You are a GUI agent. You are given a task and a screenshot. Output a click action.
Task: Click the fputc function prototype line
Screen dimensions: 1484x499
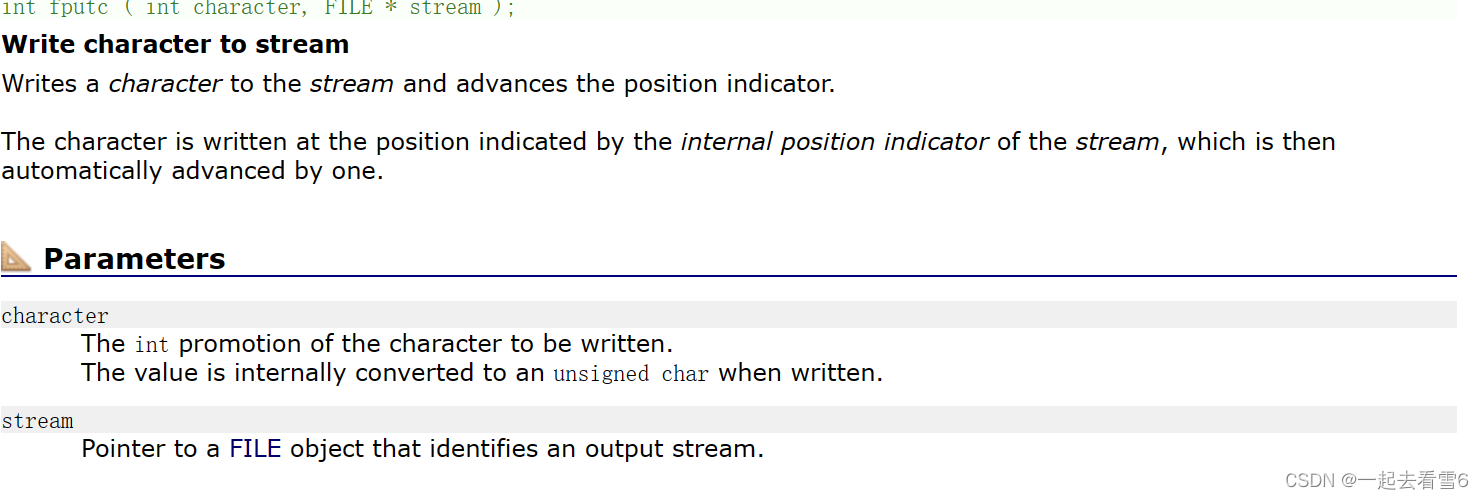[x=258, y=8]
